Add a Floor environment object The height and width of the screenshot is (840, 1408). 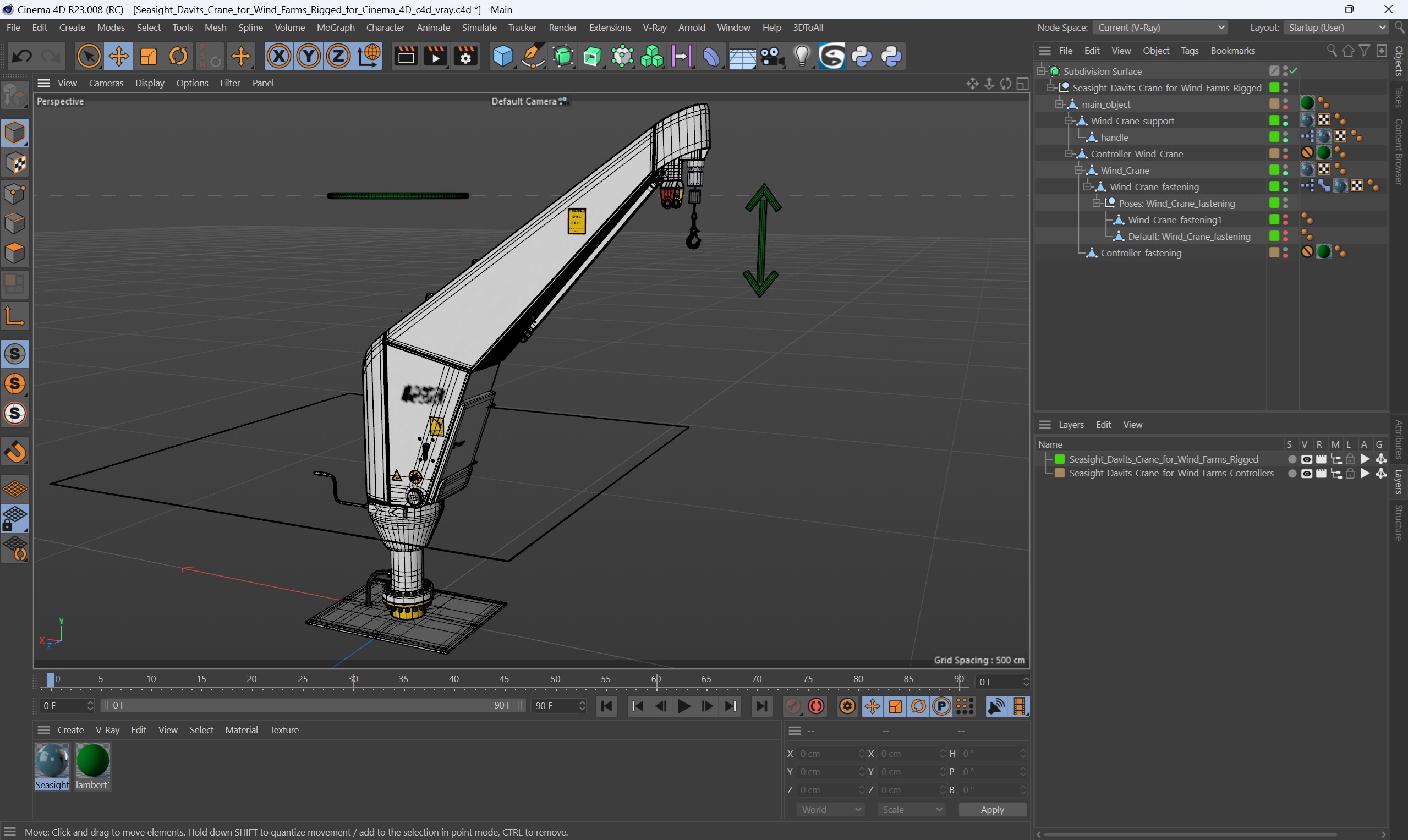tap(742, 56)
